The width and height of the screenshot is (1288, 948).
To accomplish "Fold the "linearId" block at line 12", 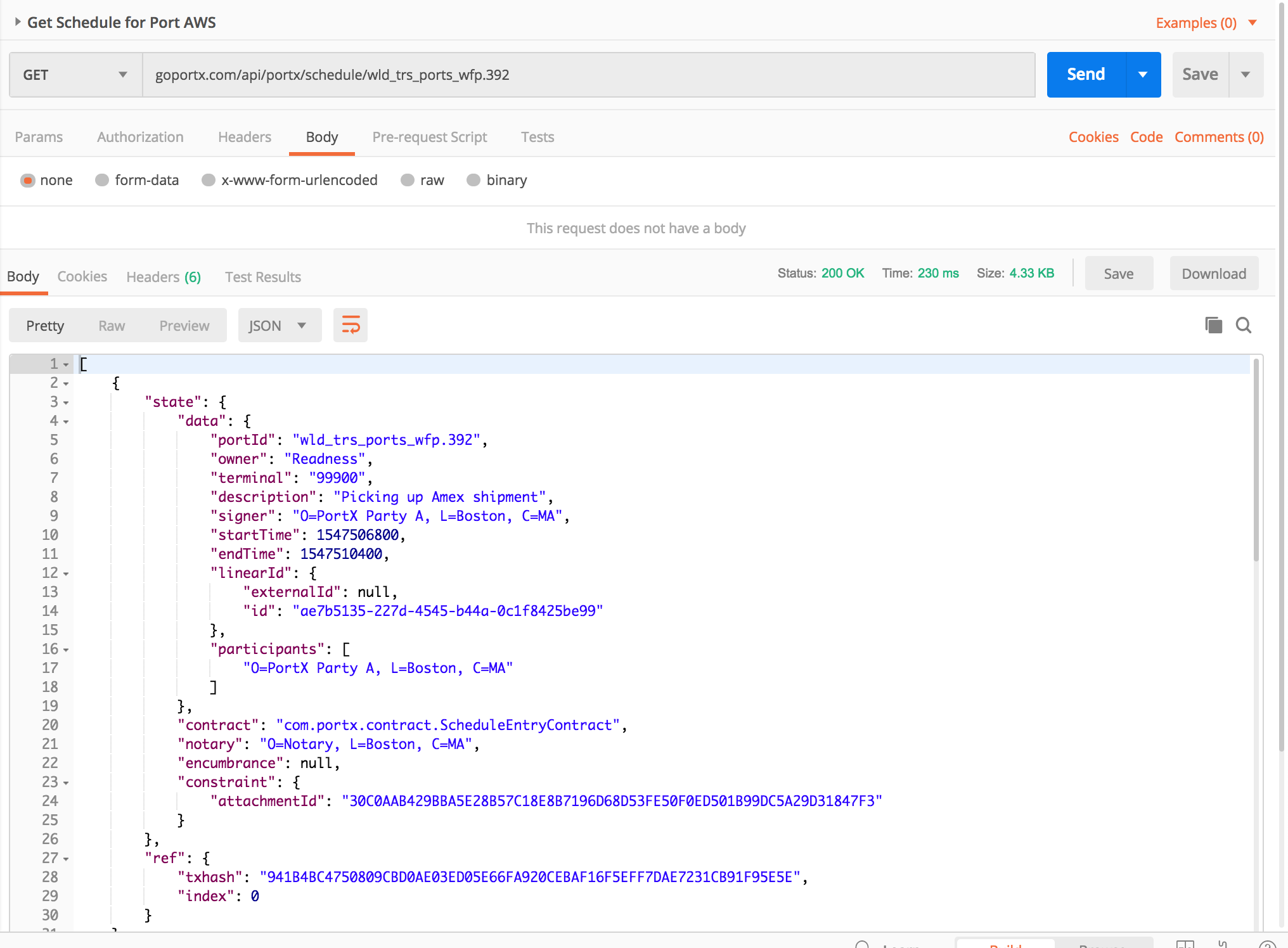I will (66, 573).
